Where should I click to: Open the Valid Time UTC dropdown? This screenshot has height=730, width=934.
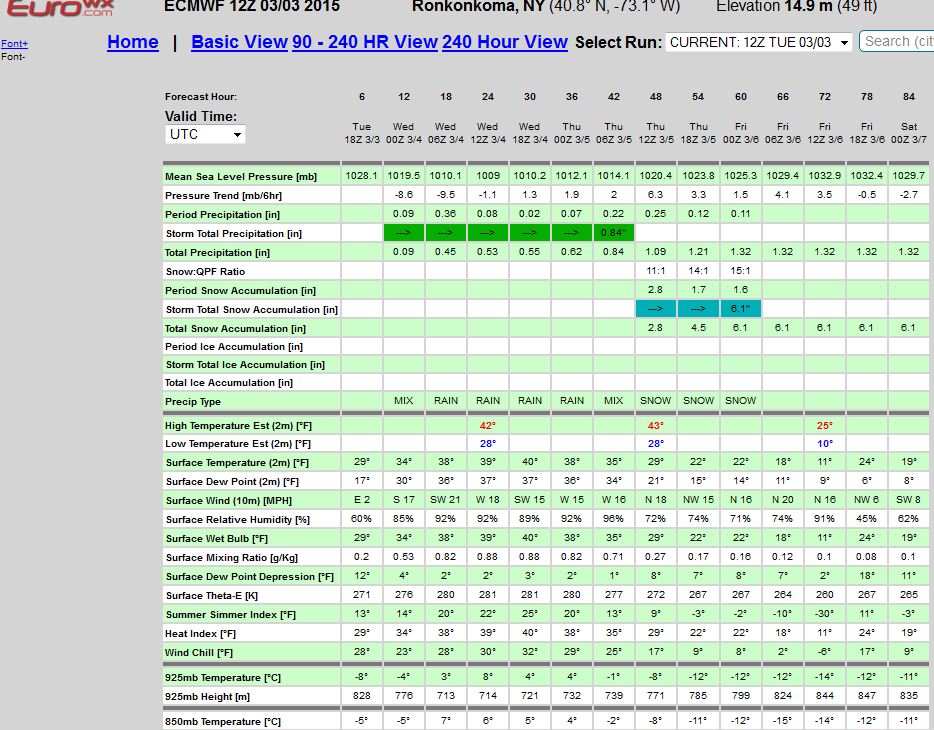pos(205,134)
